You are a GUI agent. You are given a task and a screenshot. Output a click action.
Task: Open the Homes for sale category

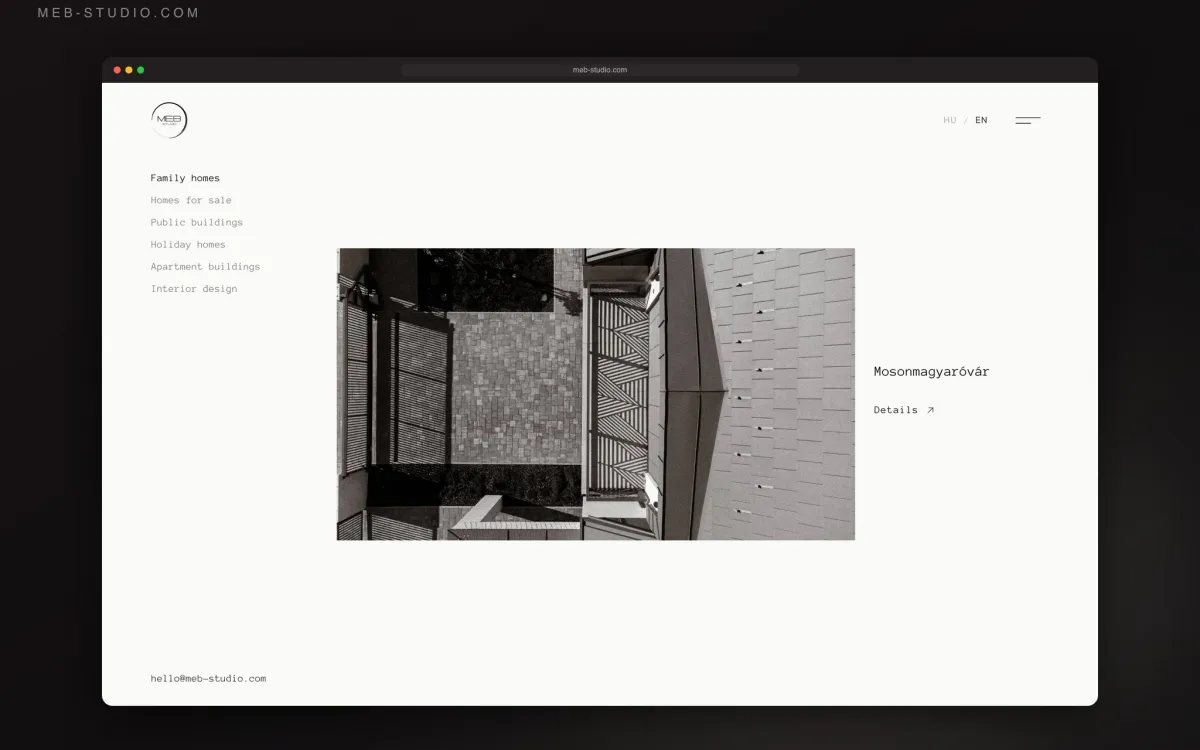(191, 200)
